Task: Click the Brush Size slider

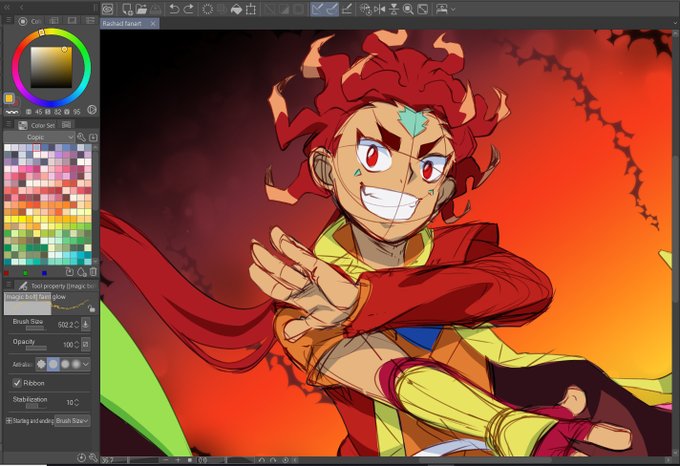Action: (x=35, y=329)
